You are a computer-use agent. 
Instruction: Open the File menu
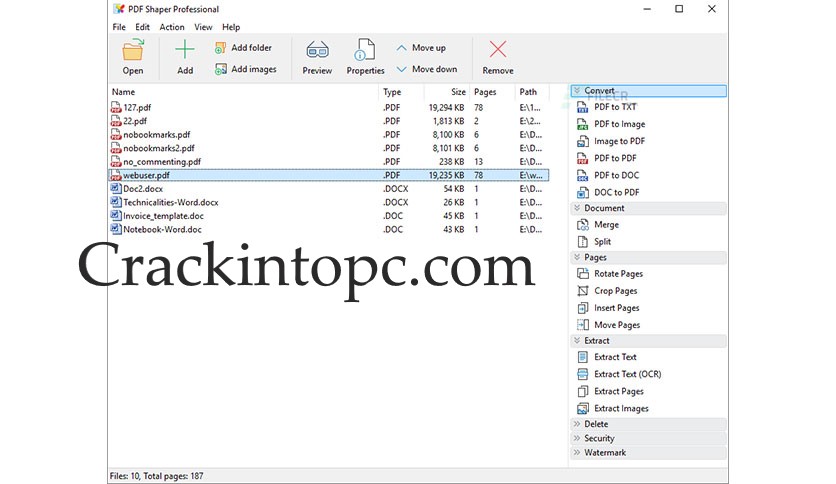pos(119,27)
